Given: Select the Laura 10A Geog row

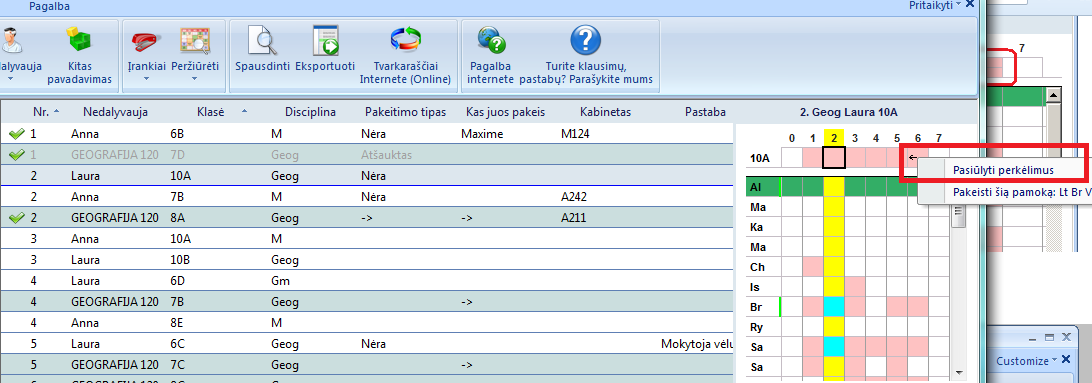Looking at the screenshot, I should coord(368,175).
